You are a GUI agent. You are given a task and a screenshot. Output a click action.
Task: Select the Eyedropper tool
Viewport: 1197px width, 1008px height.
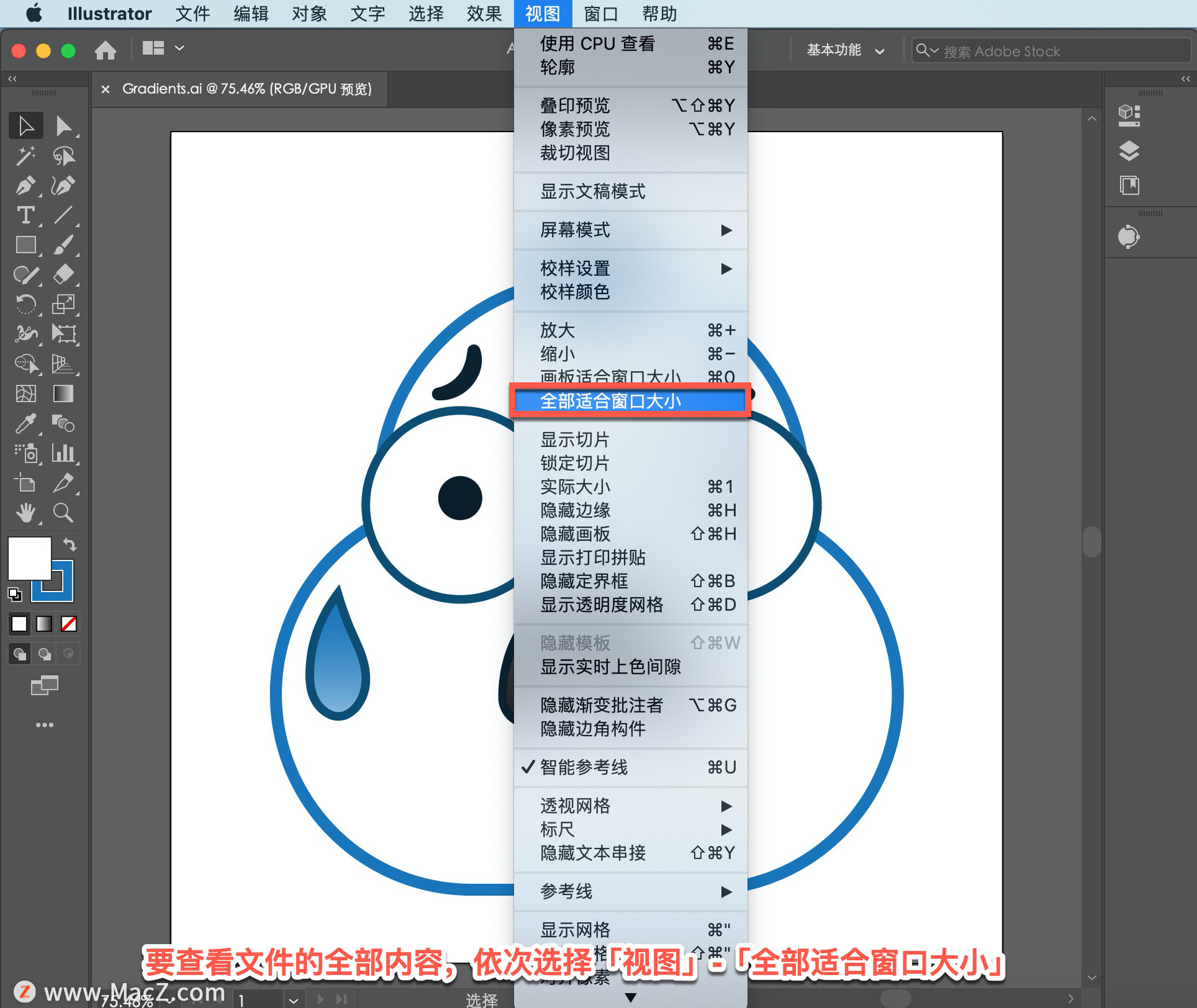click(25, 424)
